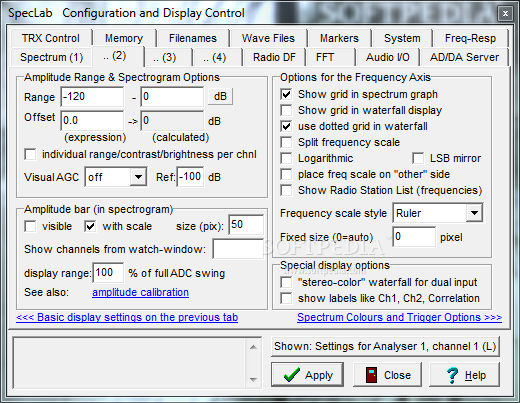Click the calculated offset field

(x=172, y=120)
